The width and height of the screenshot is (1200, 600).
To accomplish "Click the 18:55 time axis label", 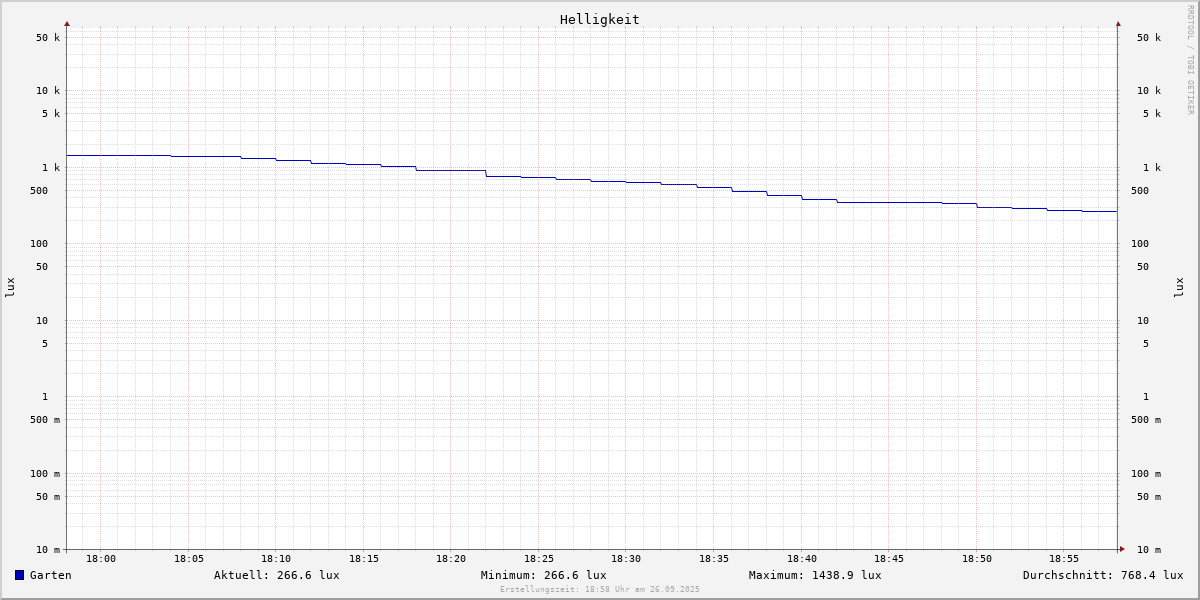I will pos(1064,559).
